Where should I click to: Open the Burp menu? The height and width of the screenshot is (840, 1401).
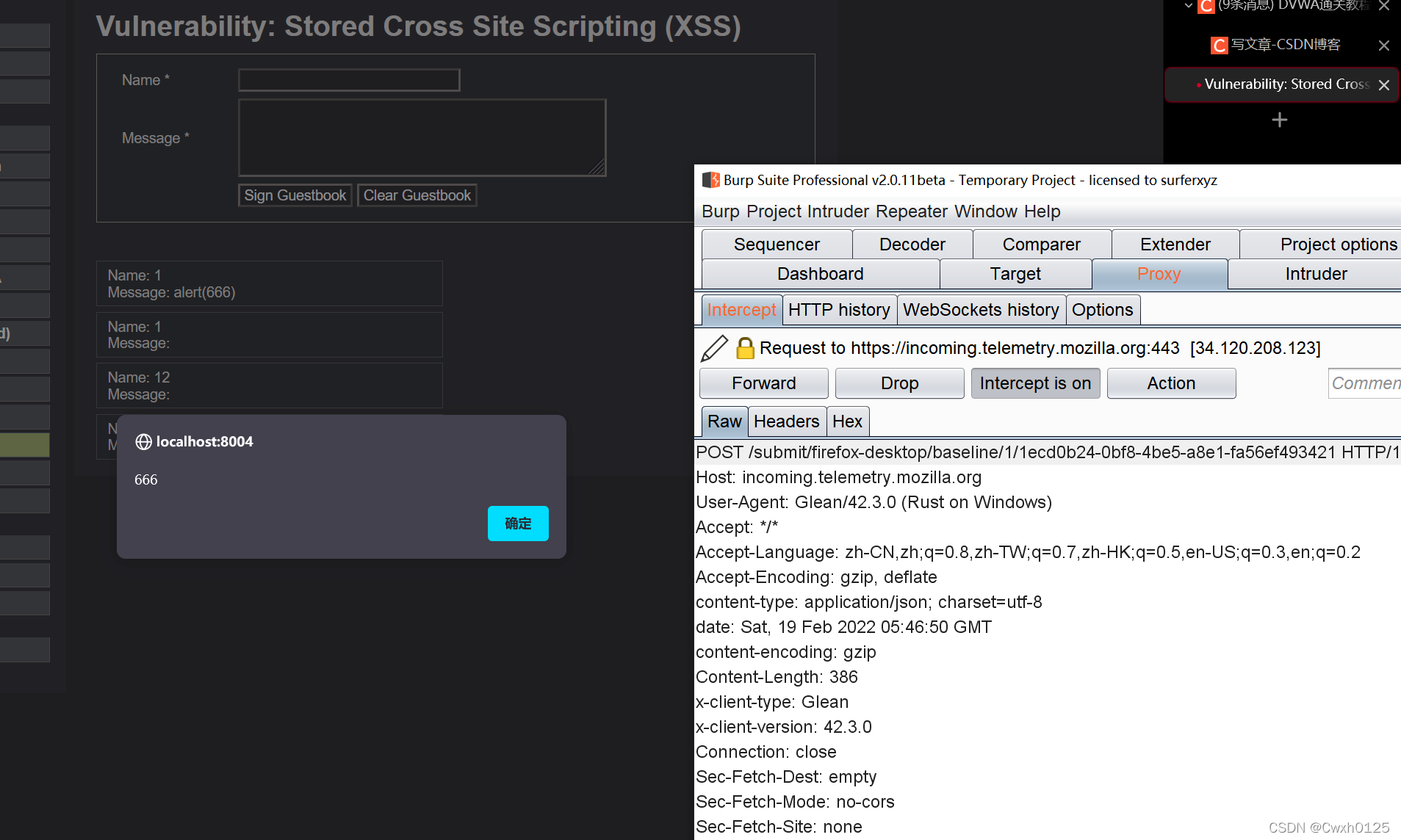[x=721, y=211]
